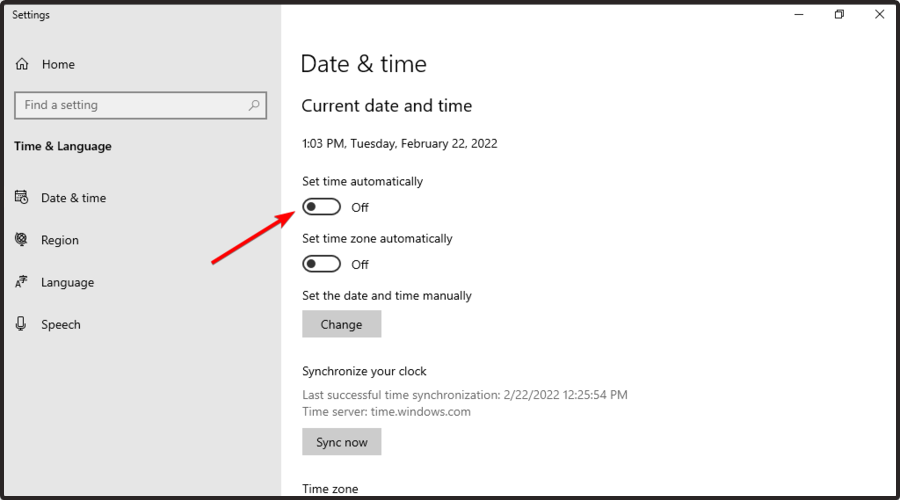Go to the Language settings label
The width and height of the screenshot is (900, 500).
click(67, 283)
